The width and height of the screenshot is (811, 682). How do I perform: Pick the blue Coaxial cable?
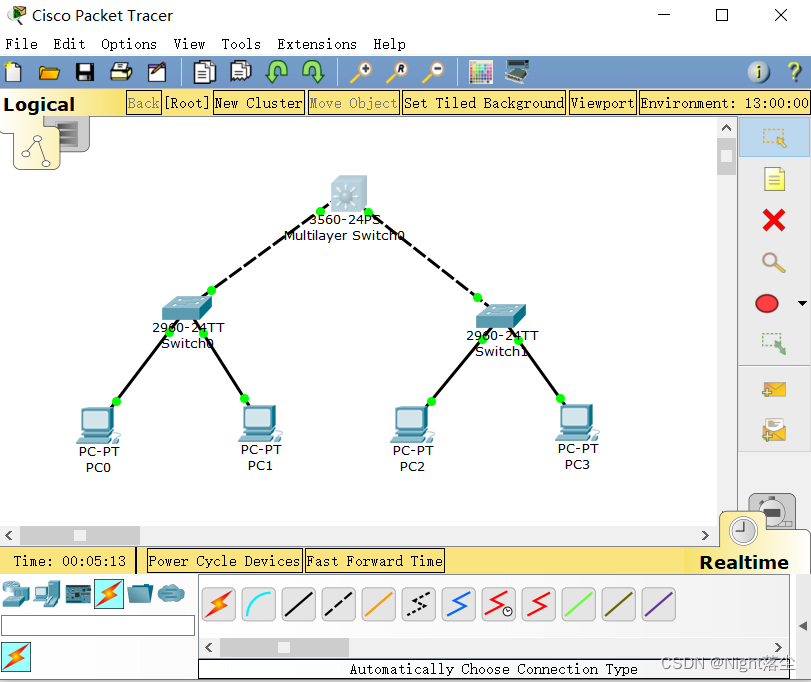[458, 604]
